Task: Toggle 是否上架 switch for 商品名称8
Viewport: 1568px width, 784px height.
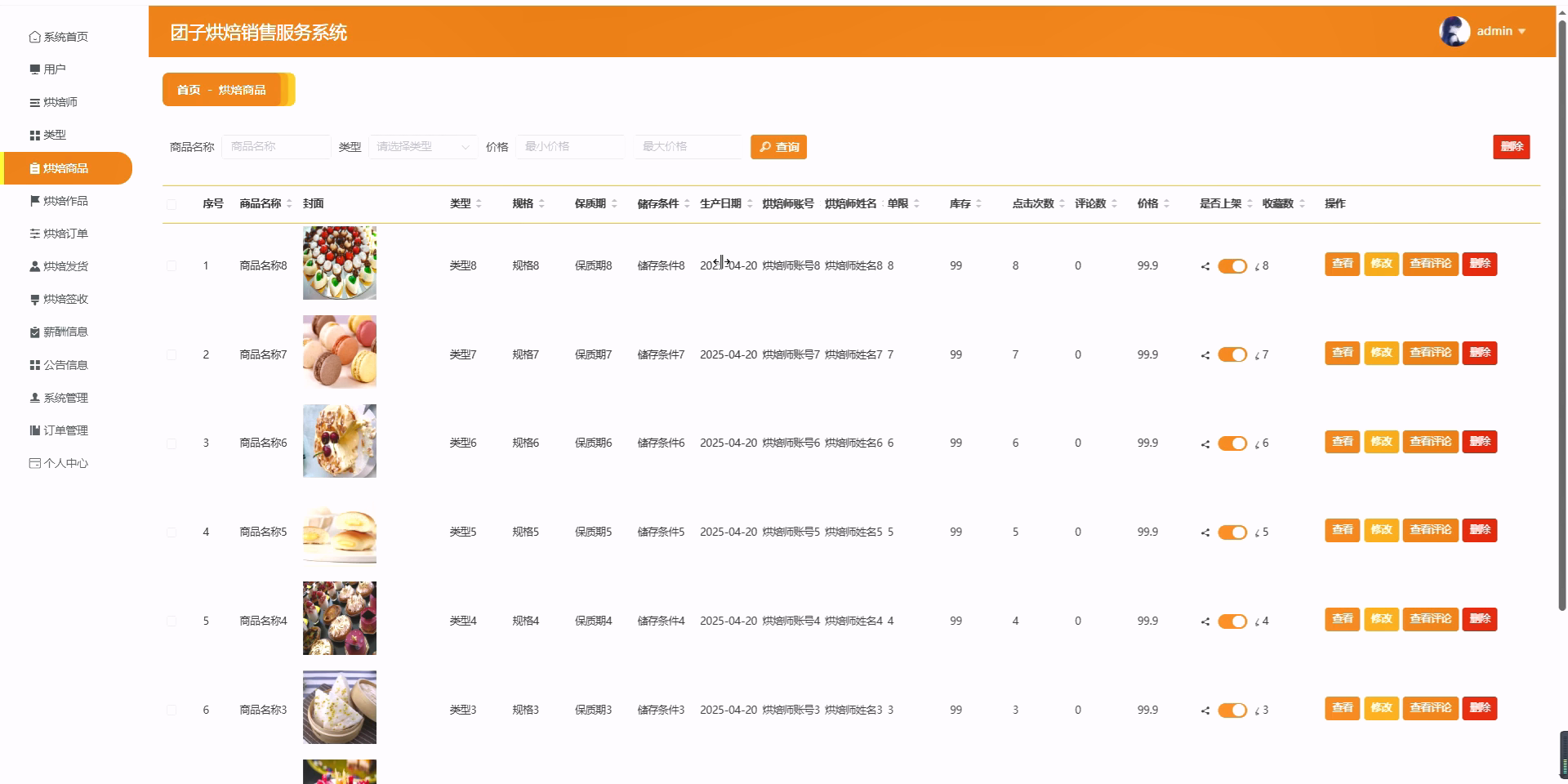Action: coord(1232,266)
